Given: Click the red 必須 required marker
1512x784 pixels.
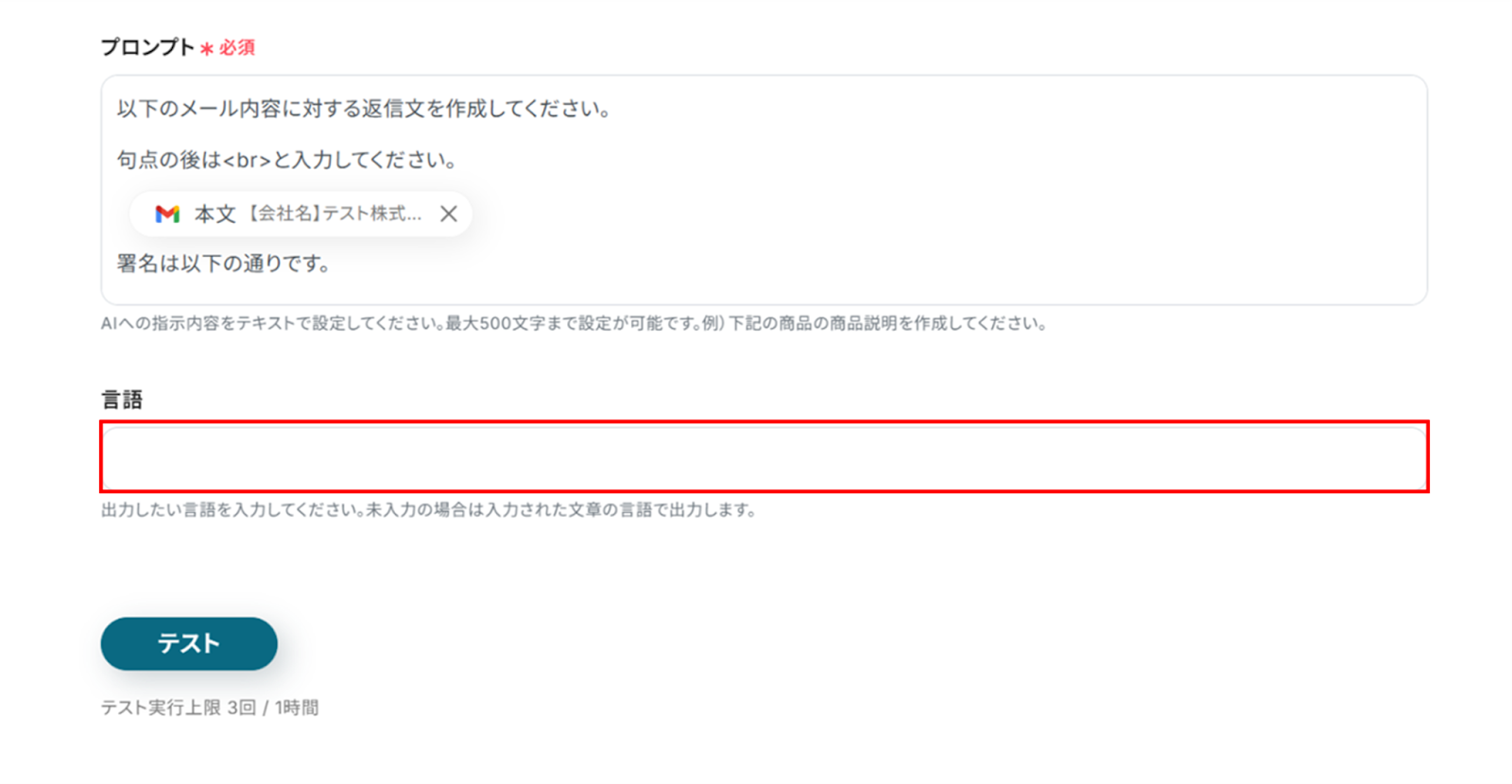Looking at the screenshot, I should 237,47.
